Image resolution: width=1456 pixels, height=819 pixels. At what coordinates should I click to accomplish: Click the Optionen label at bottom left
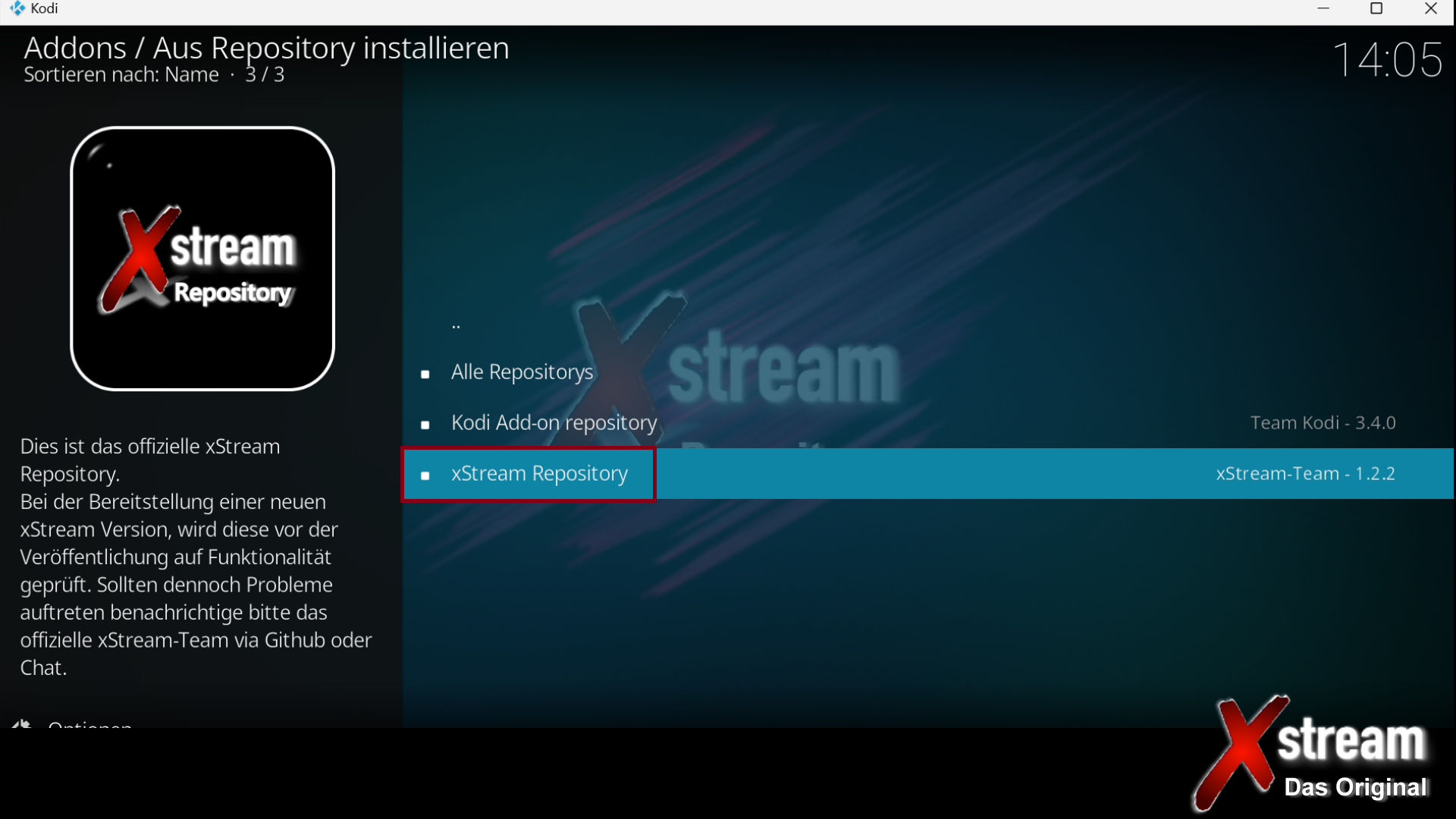(x=89, y=724)
